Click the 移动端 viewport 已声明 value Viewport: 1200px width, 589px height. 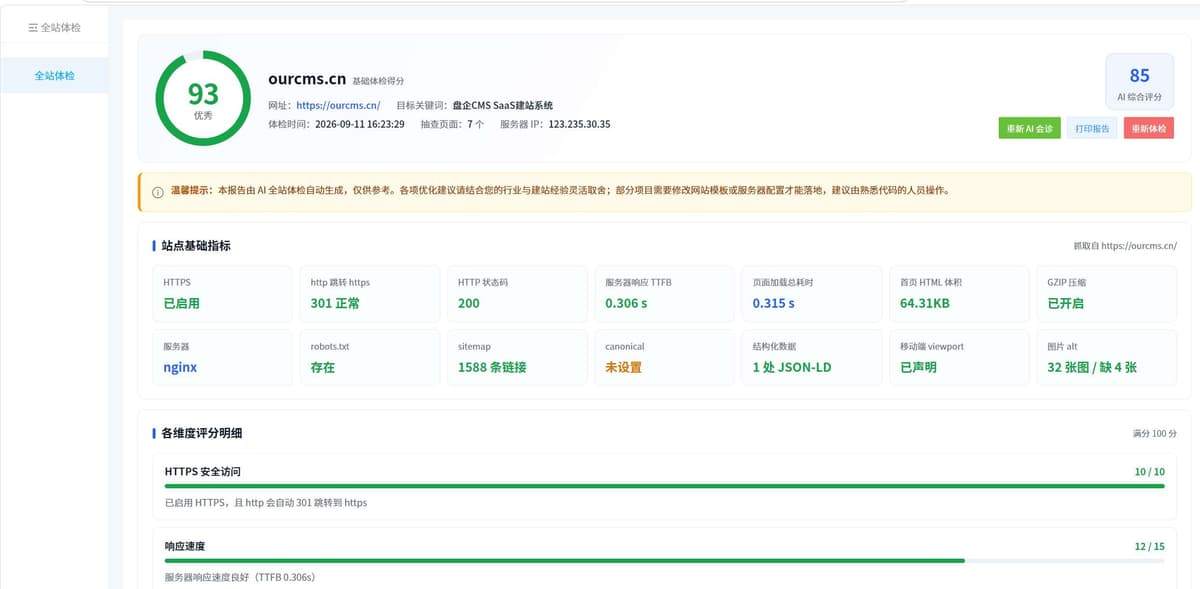click(x=918, y=367)
